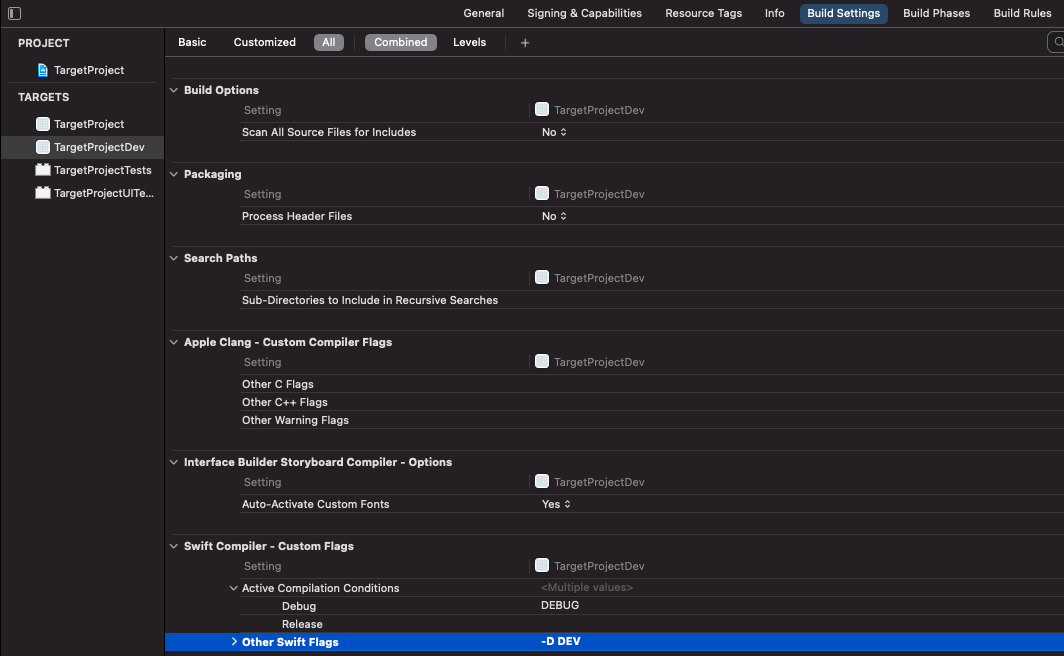Click the Other Swift Flags label

(x=290, y=642)
